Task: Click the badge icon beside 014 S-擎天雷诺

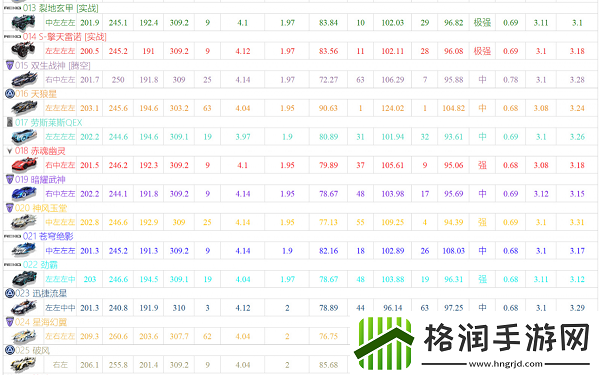Action: pos(12,37)
